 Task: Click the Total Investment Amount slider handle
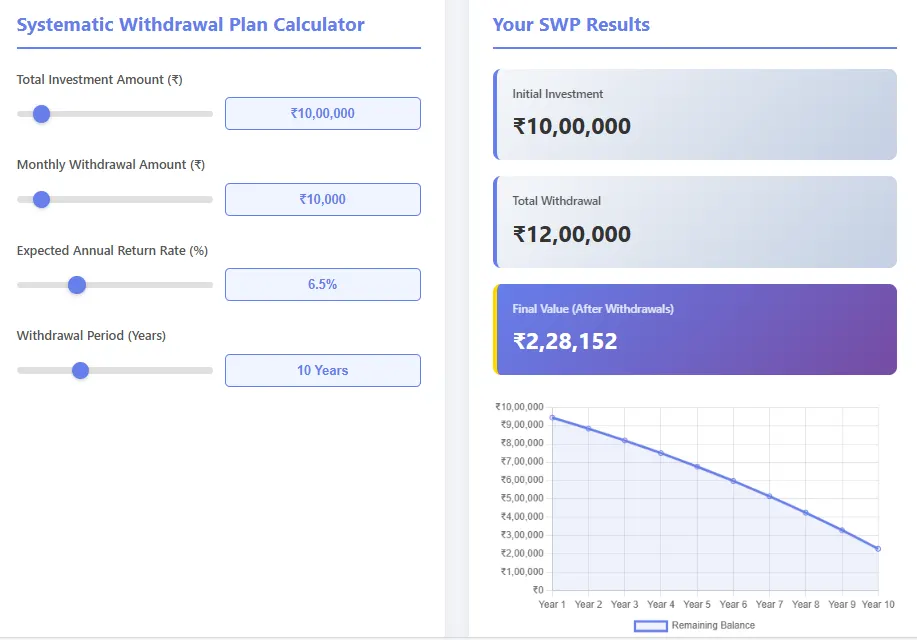point(40,114)
